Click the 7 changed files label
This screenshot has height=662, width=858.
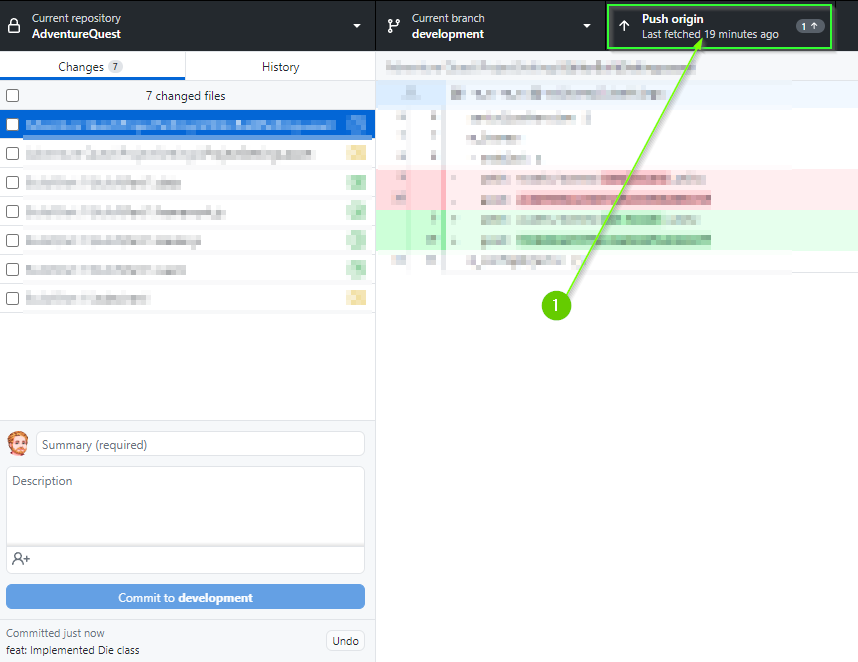(x=185, y=96)
